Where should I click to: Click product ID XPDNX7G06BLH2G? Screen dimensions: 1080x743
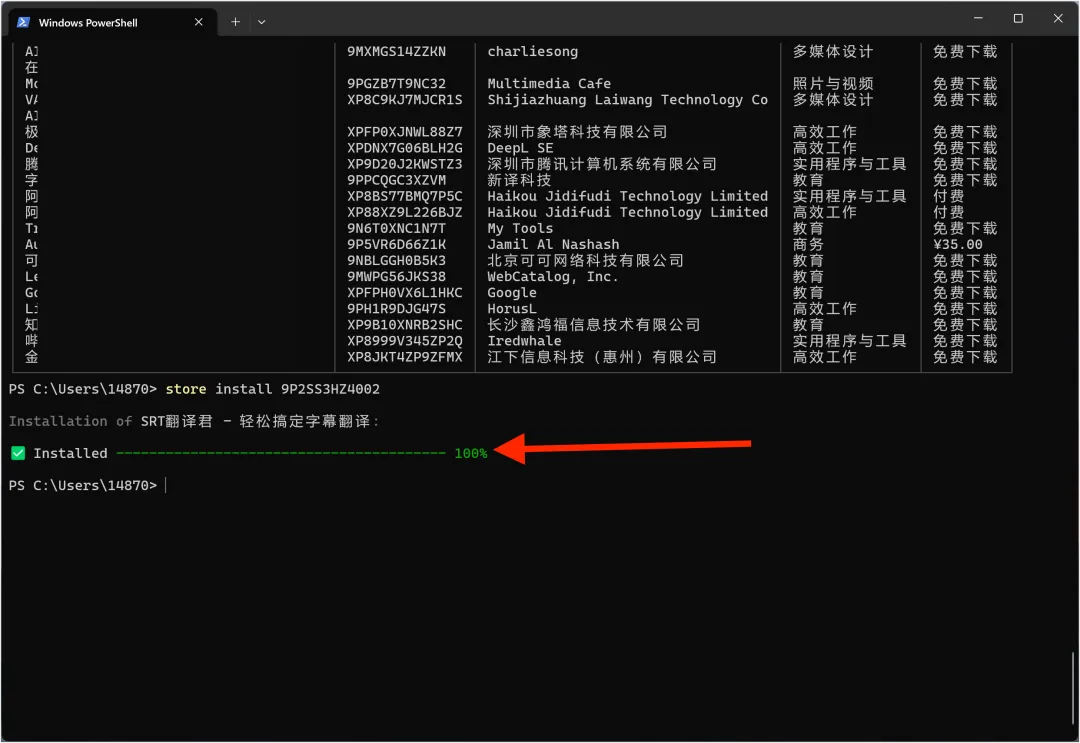click(x=404, y=148)
